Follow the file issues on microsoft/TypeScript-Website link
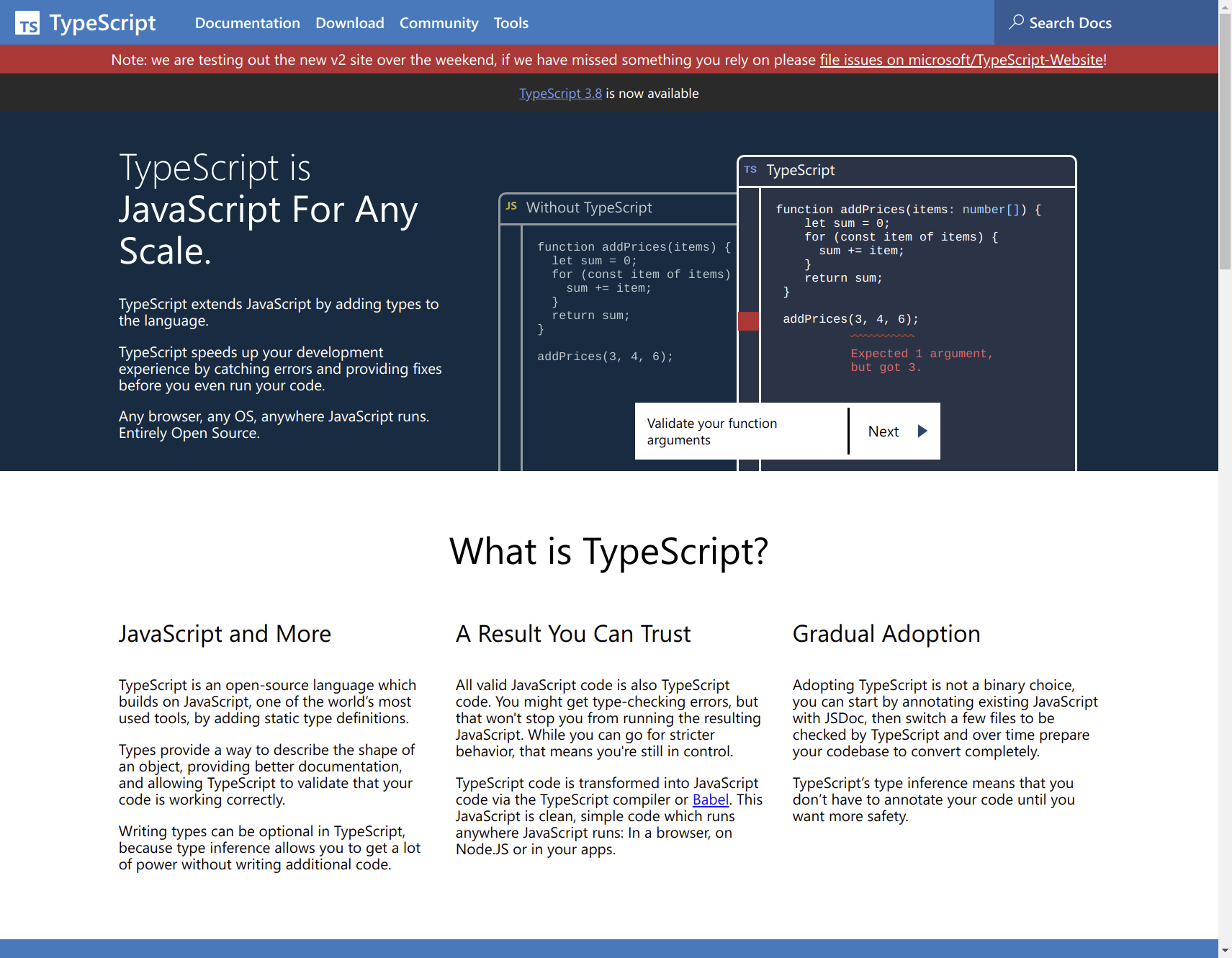This screenshot has width=1232, height=958. [961, 60]
